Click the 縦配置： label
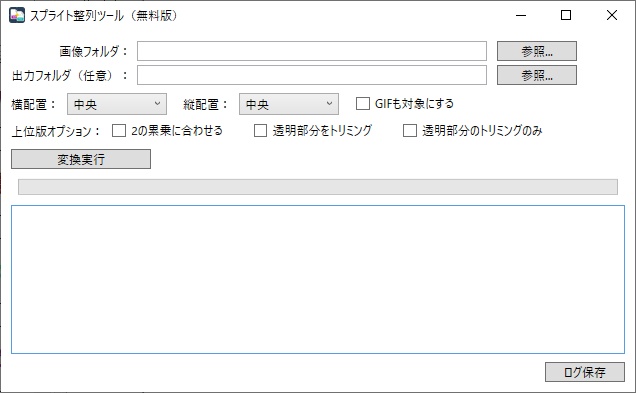Screen dimensions: 636x393 coord(205,105)
